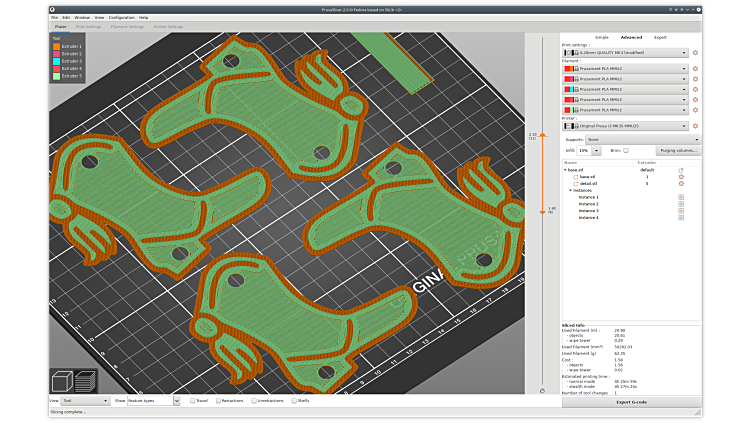Viewport: 752px width, 423px height.
Task: Switch to 3D editor view cube icon
Action: 62,380
